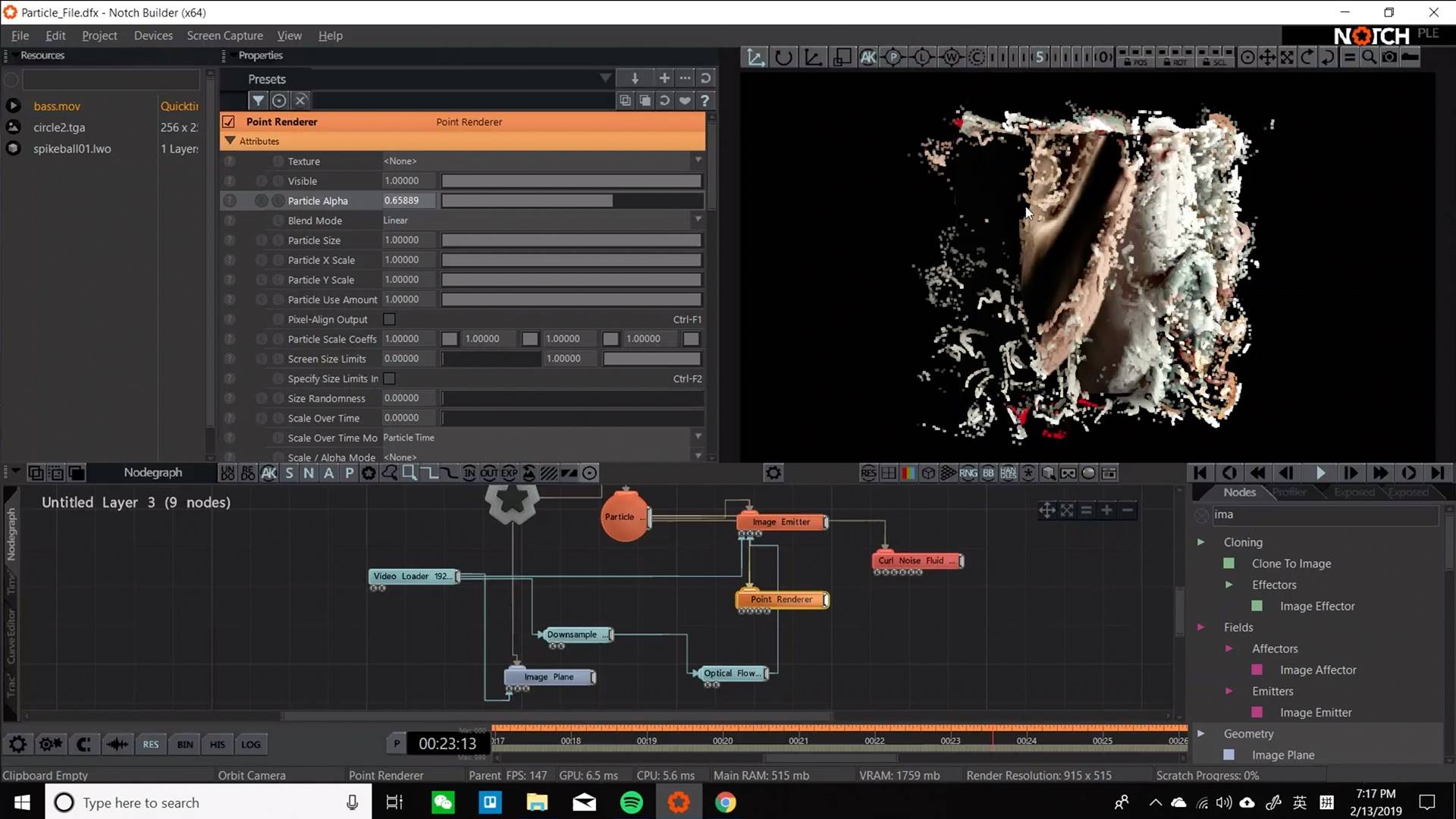Viewport: 1456px width, 819px height.
Task: Toggle the Point Renderer enabled checkbox
Action: click(229, 121)
